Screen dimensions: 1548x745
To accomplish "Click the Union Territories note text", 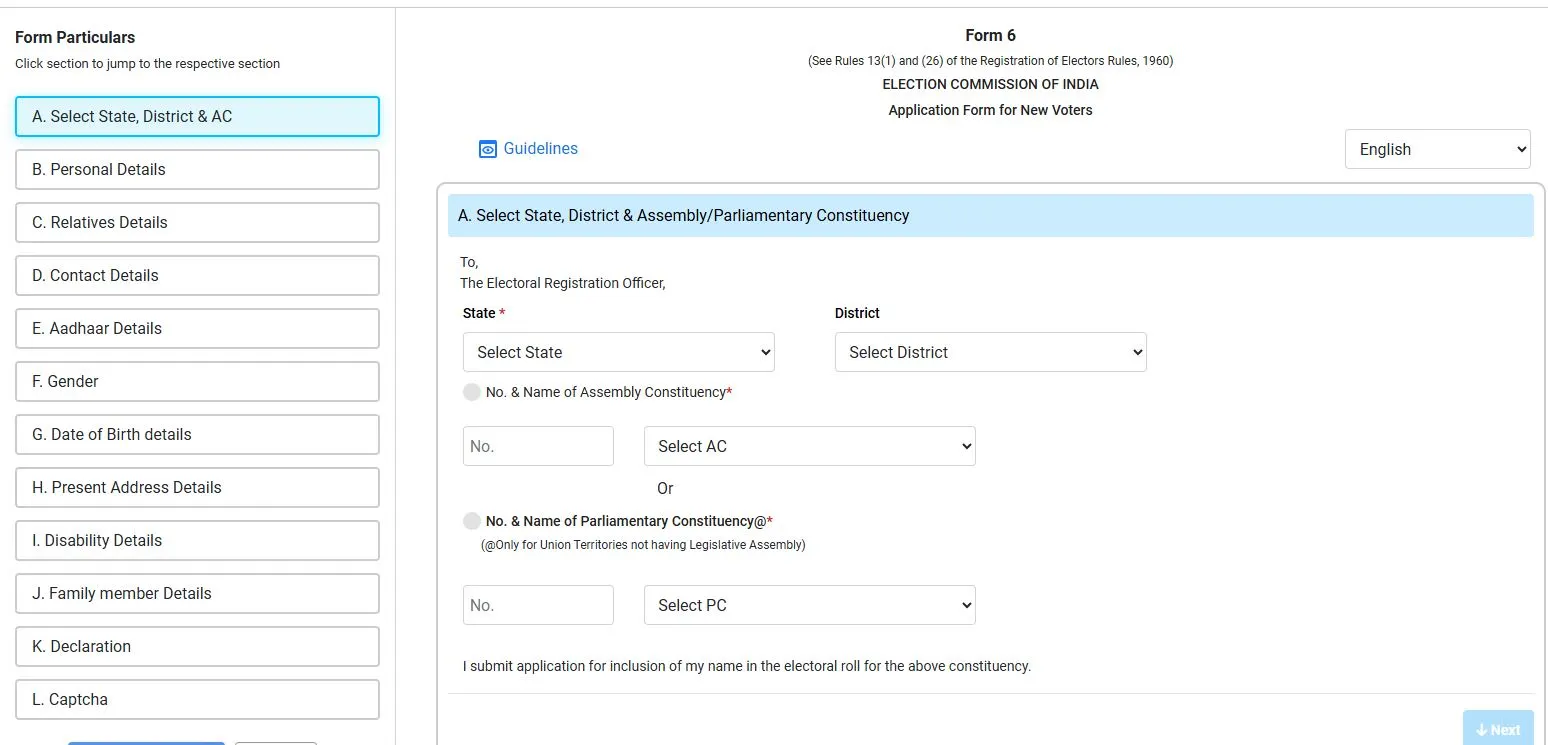I will pos(643,545).
